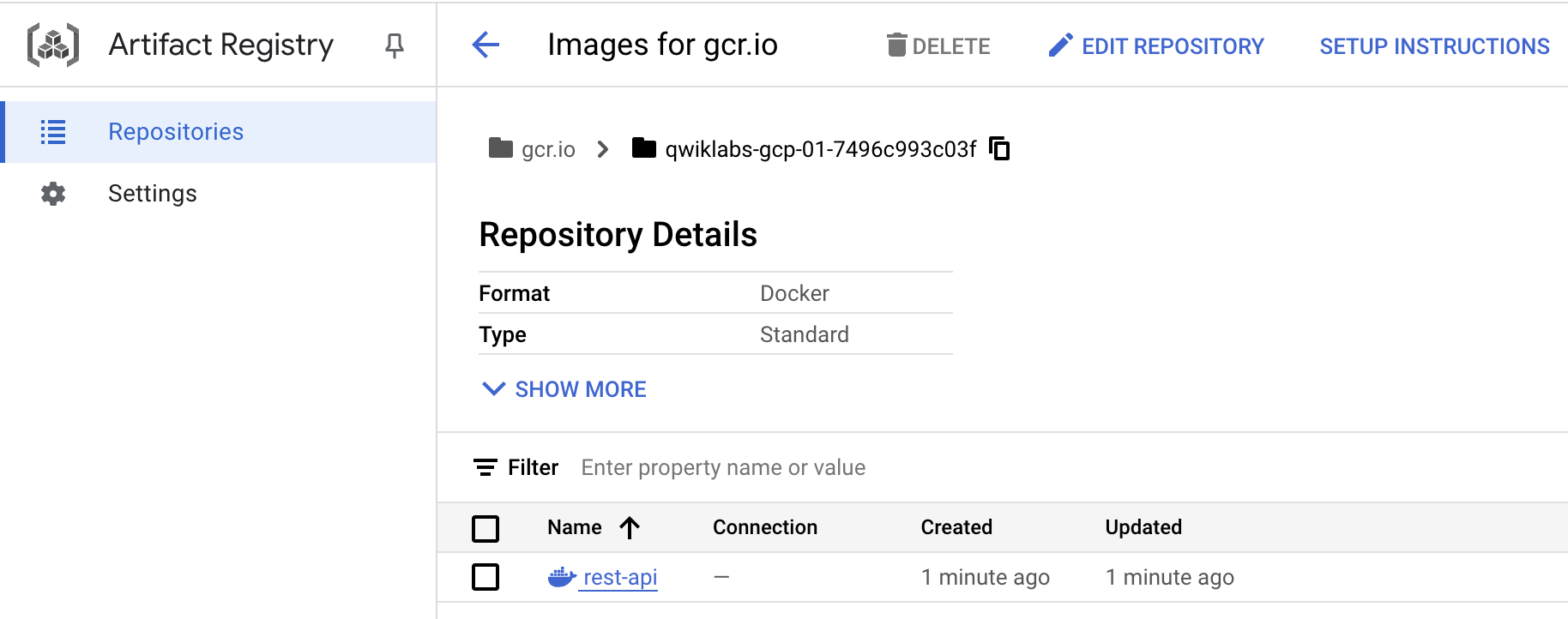This screenshot has height=619, width=1568.
Task: Click the Repositories list icon
Action: coord(53,132)
